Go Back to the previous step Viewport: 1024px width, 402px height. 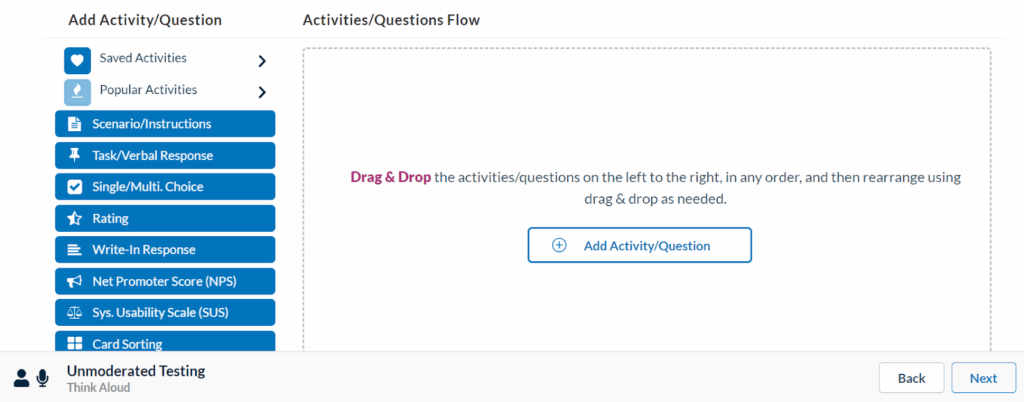911,378
